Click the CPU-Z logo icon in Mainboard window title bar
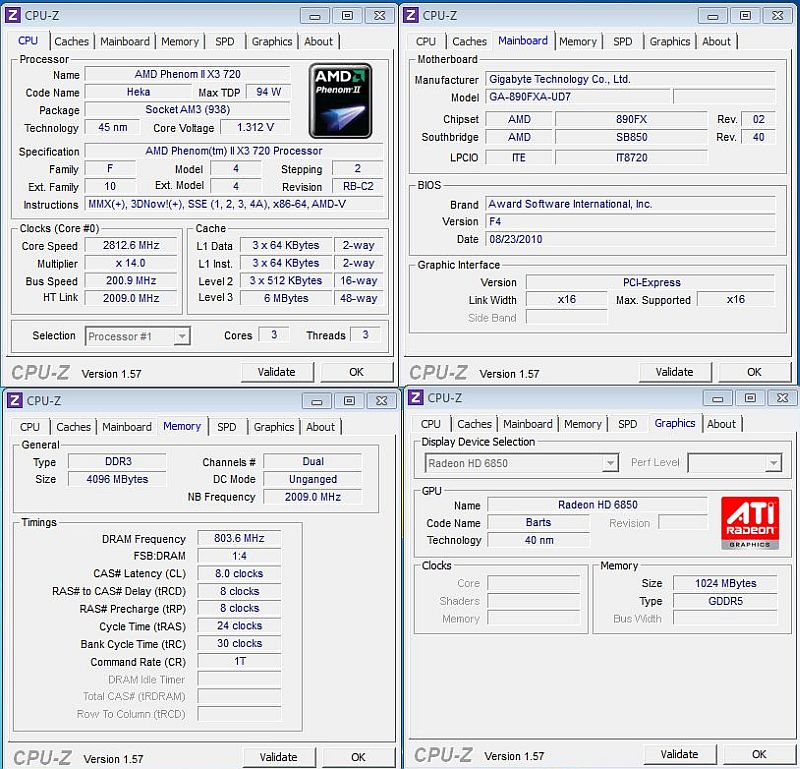The image size is (800, 769). coord(411,15)
